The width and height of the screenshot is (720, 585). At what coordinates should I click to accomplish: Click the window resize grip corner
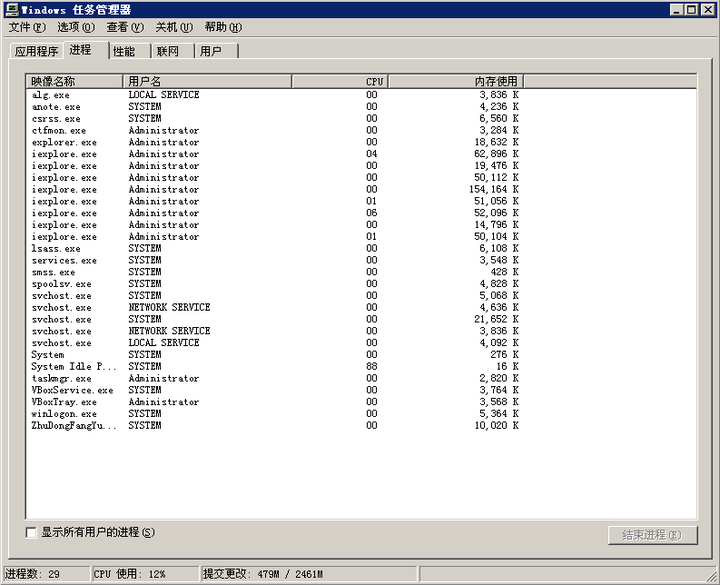pyautogui.click(x=712, y=576)
